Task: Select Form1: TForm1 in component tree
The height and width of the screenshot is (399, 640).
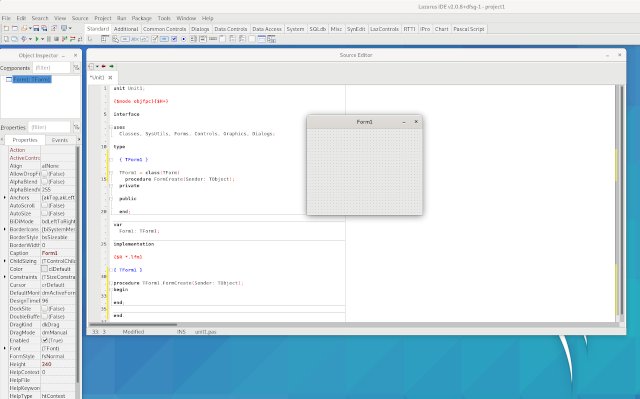Action: pyautogui.click(x=32, y=79)
